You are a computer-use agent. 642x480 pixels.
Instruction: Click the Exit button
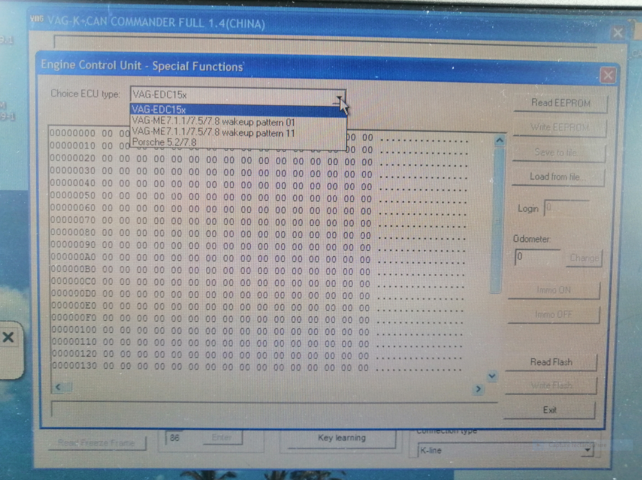pos(549,410)
